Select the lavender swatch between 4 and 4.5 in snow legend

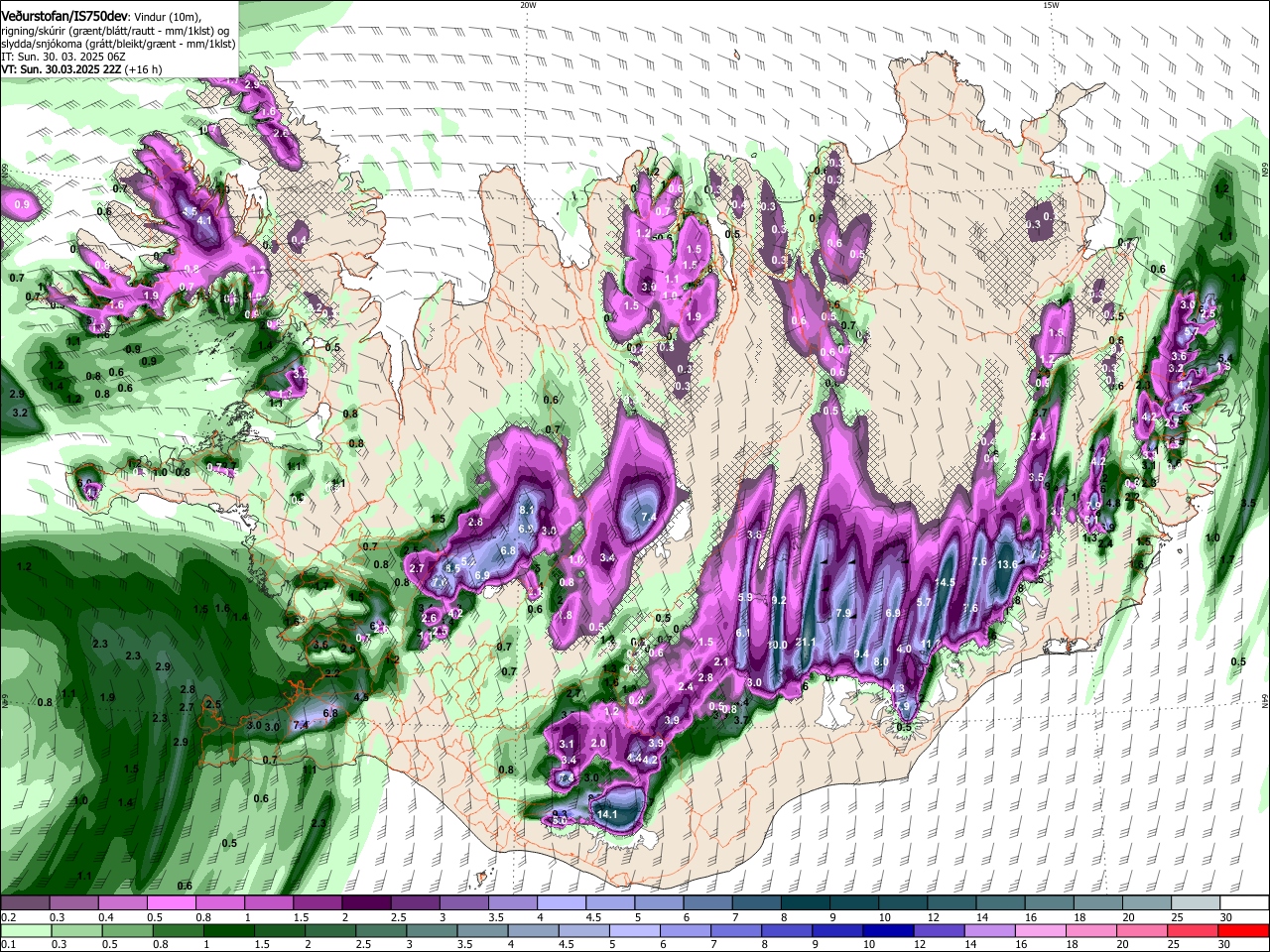pyautogui.click(x=562, y=903)
